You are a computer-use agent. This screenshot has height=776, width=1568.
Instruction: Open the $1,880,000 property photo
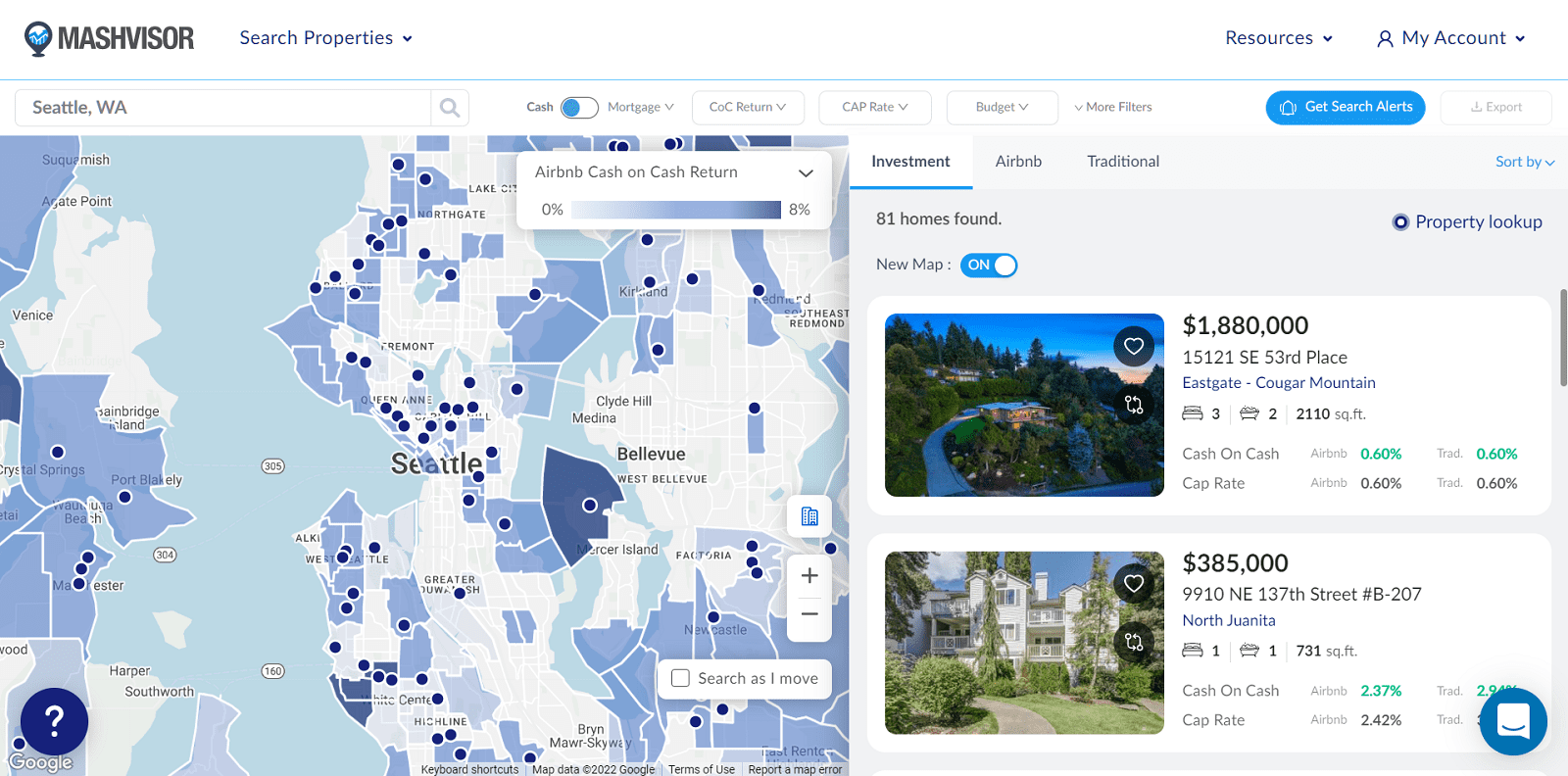[1024, 405]
